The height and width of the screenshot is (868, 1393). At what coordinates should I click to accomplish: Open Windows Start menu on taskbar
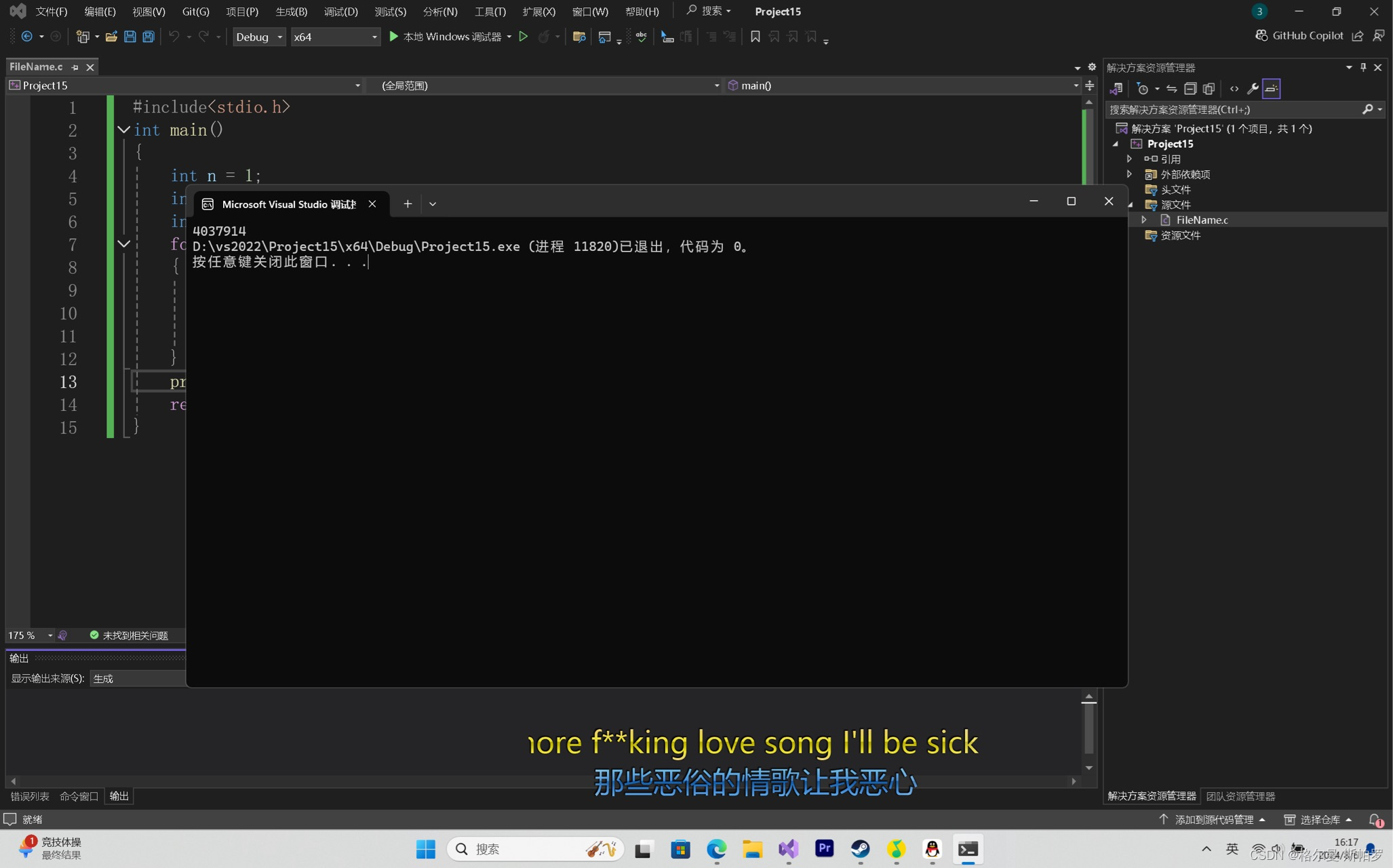(x=426, y=849)
